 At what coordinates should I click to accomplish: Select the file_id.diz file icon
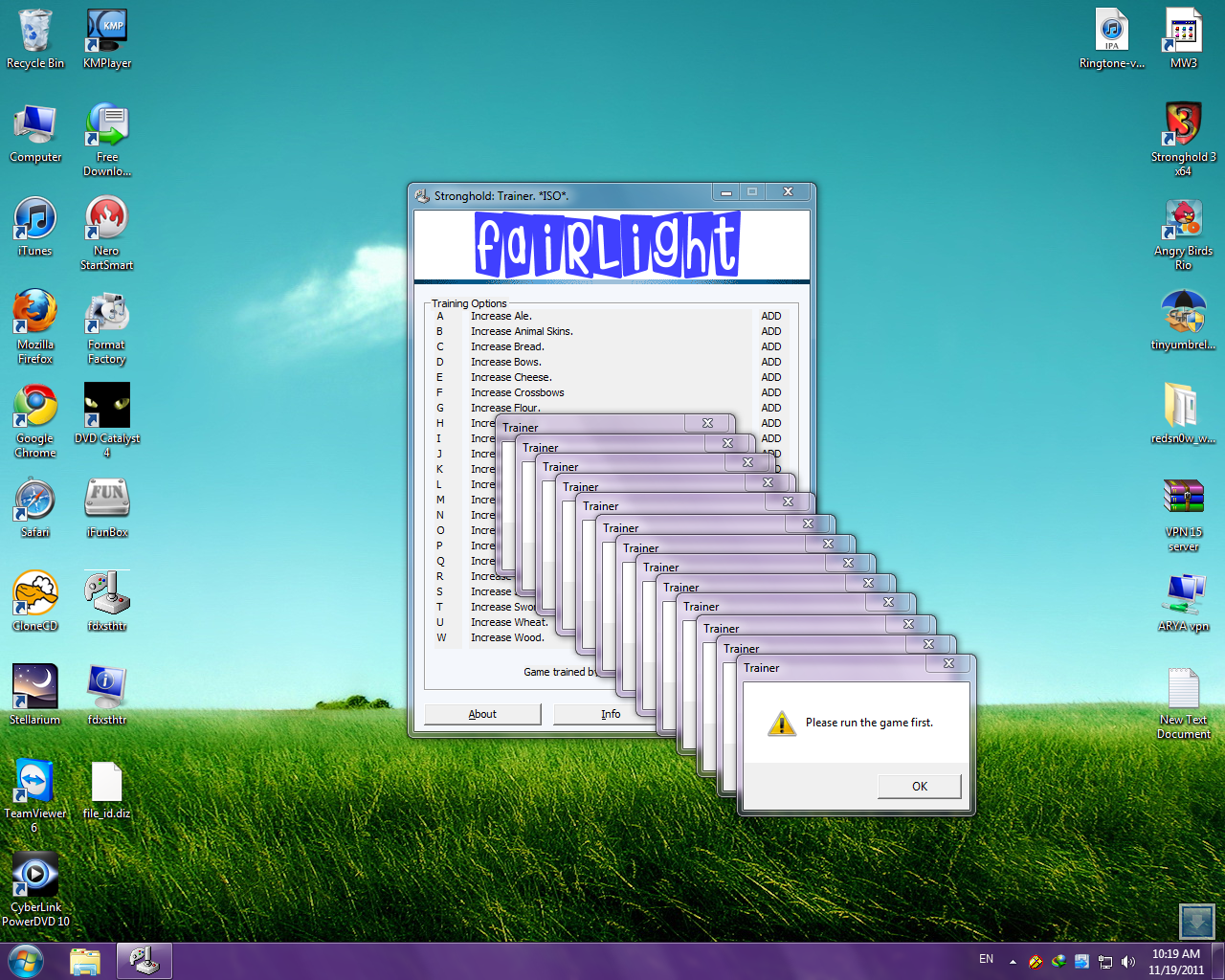point(107,790)
